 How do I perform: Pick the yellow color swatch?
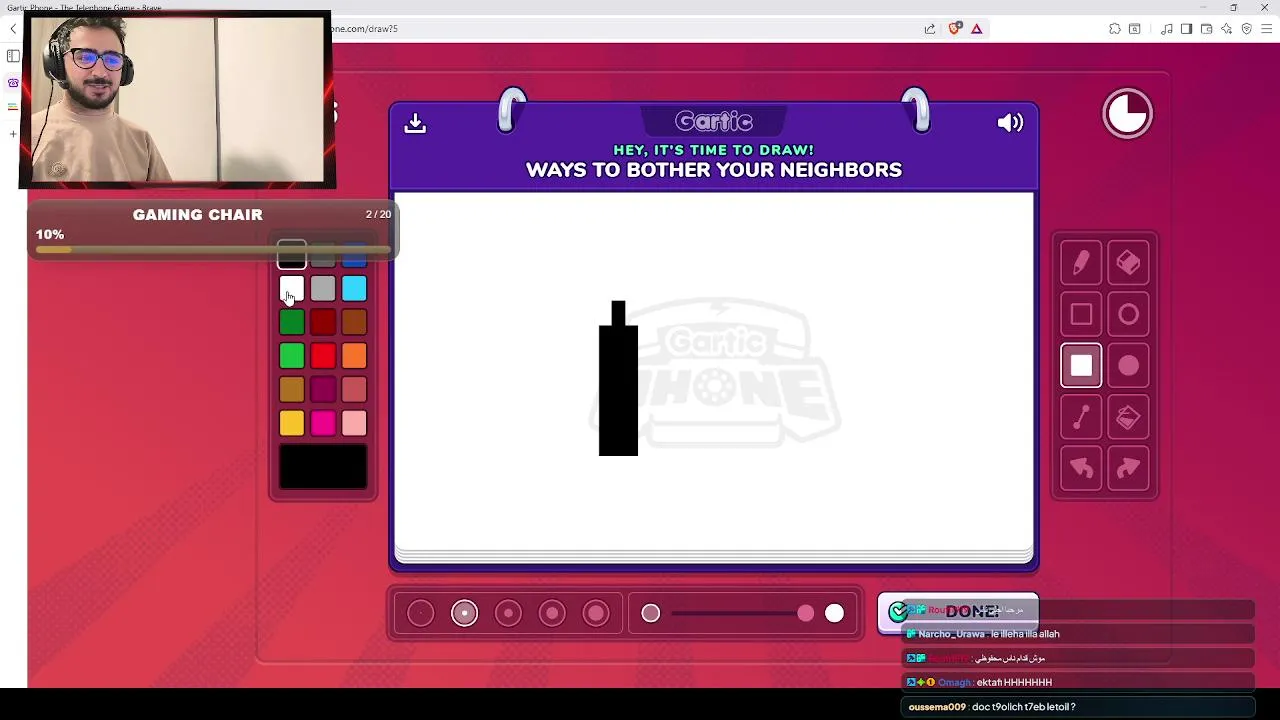pyautogui.click(x=292, y=424)
